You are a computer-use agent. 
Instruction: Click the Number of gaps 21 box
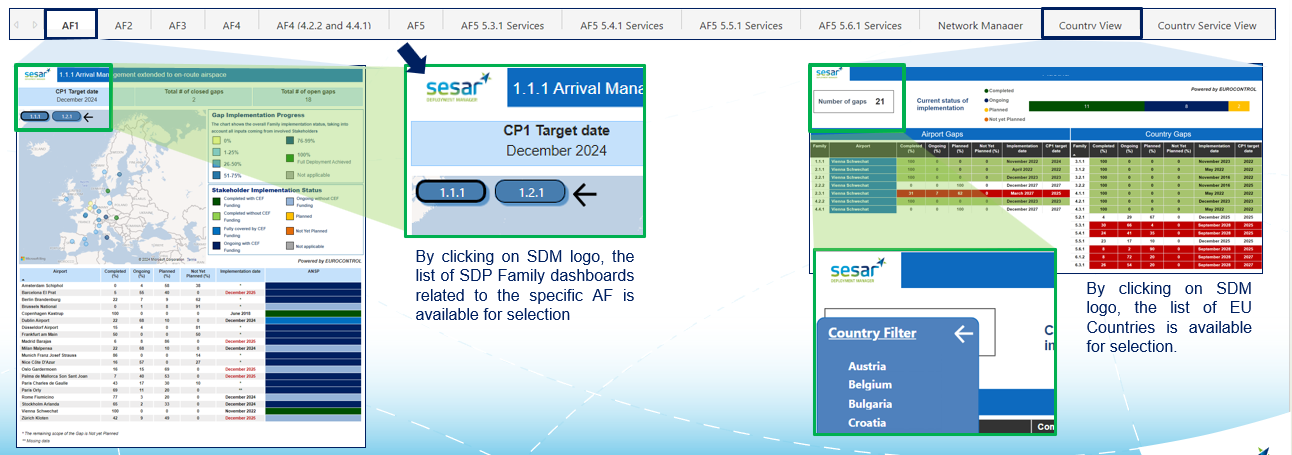(x=855, y=101)
